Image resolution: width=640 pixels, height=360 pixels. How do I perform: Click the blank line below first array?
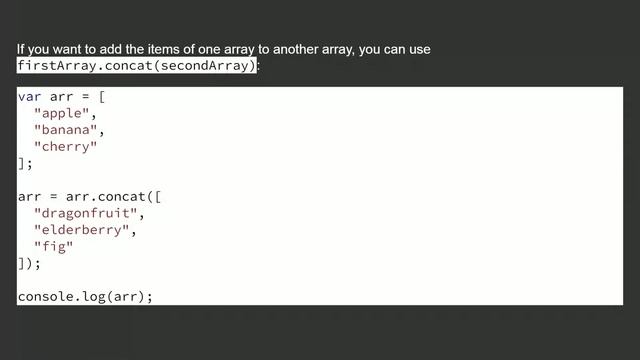coord(320,180)
